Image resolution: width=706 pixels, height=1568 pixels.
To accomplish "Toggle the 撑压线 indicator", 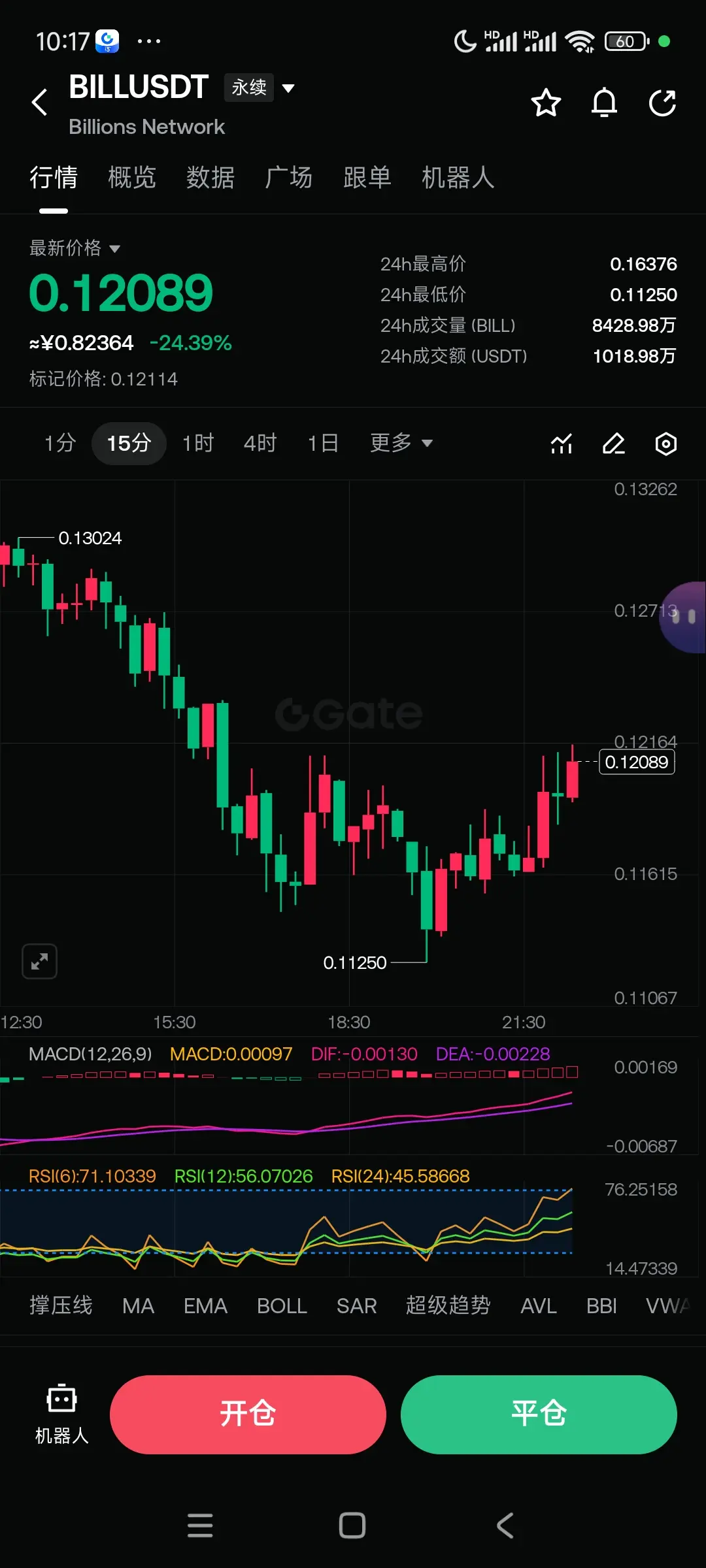I will [x=61, y=1305].
